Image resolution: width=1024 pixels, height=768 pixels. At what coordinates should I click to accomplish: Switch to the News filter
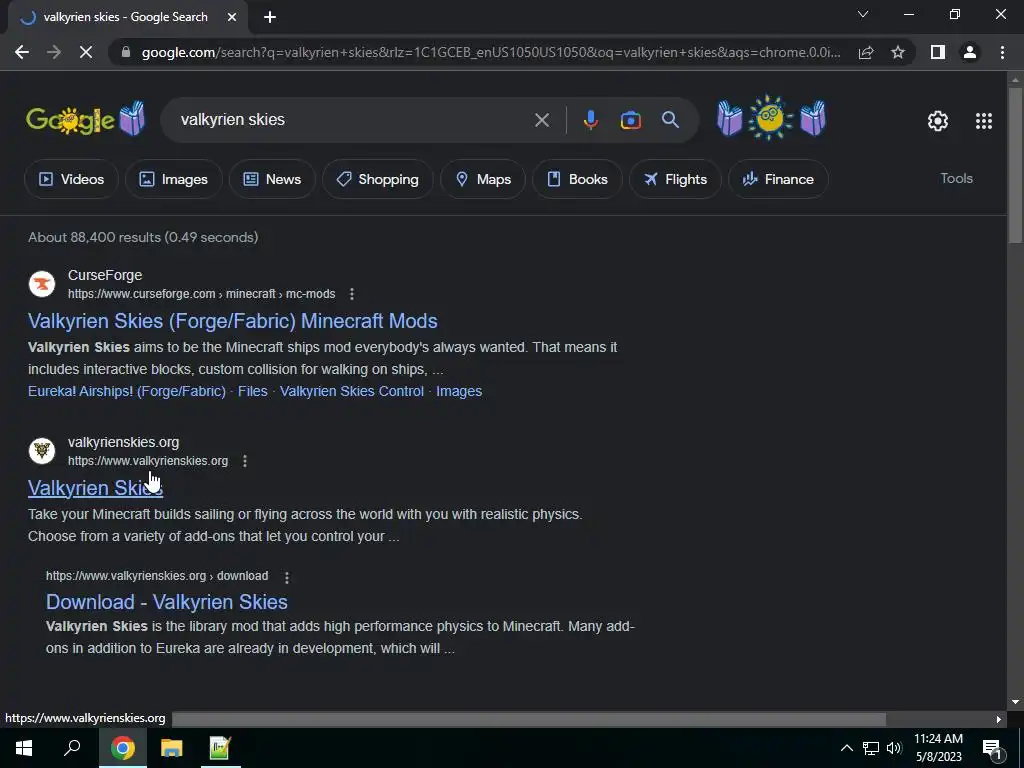(x=272, y=179)
